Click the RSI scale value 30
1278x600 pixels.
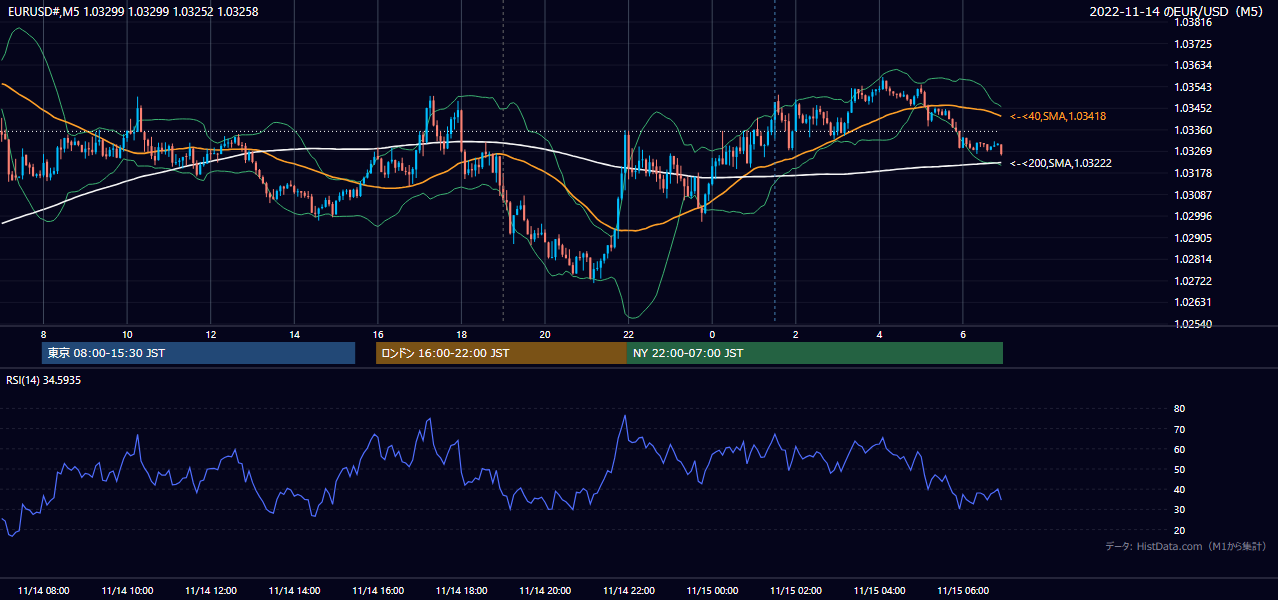coord(1179,510)
